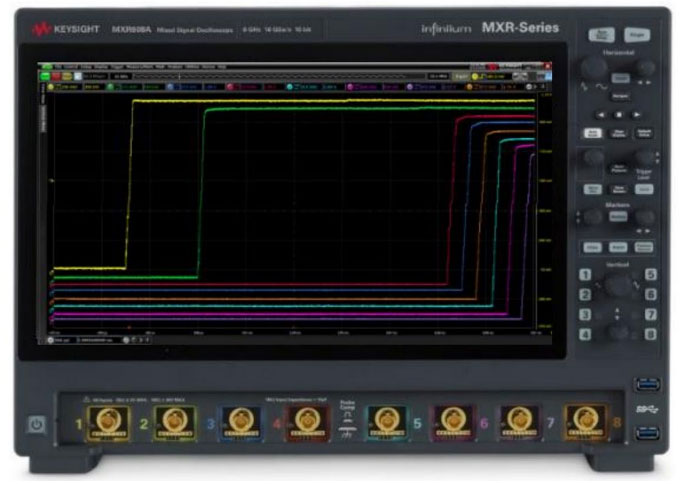Tap the Clear Display key
The image size is (698, 484).
point(618,133)
